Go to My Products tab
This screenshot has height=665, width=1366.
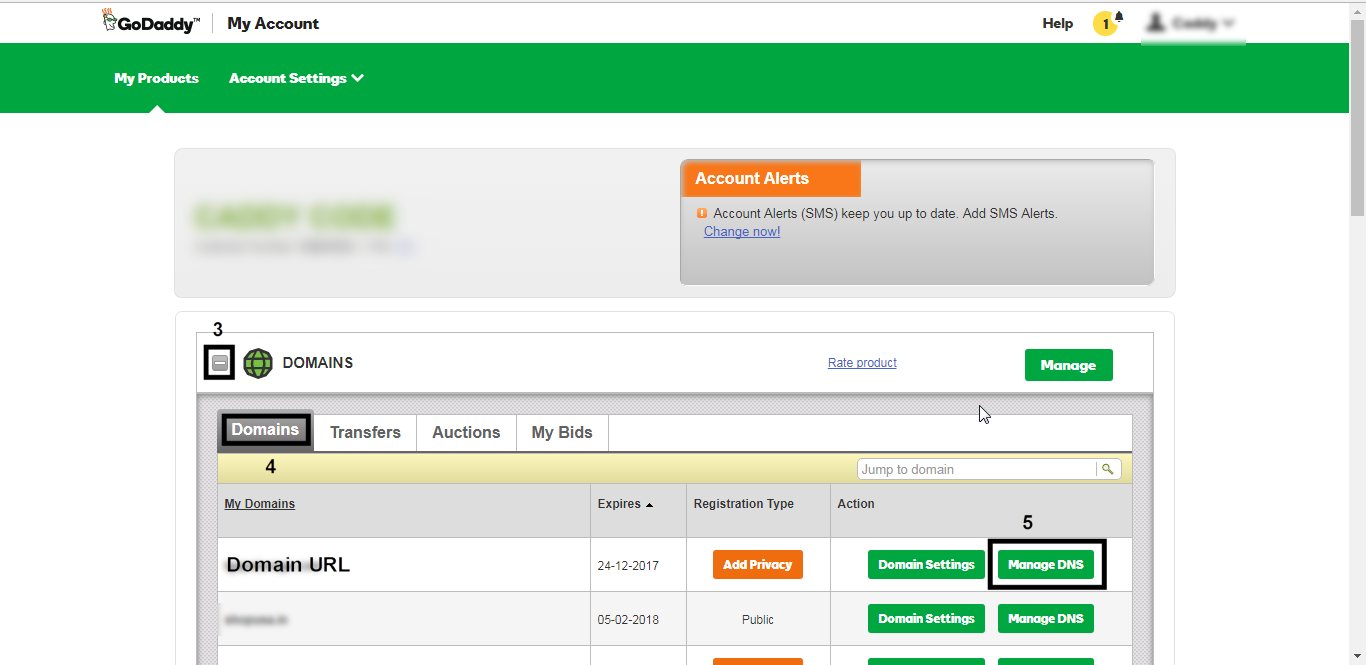tap(156, 78)
